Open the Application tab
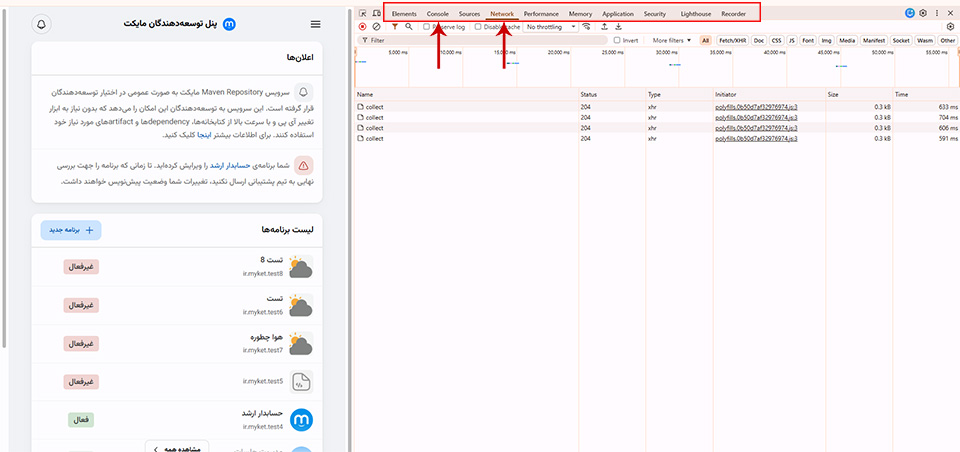 [618, 13]
